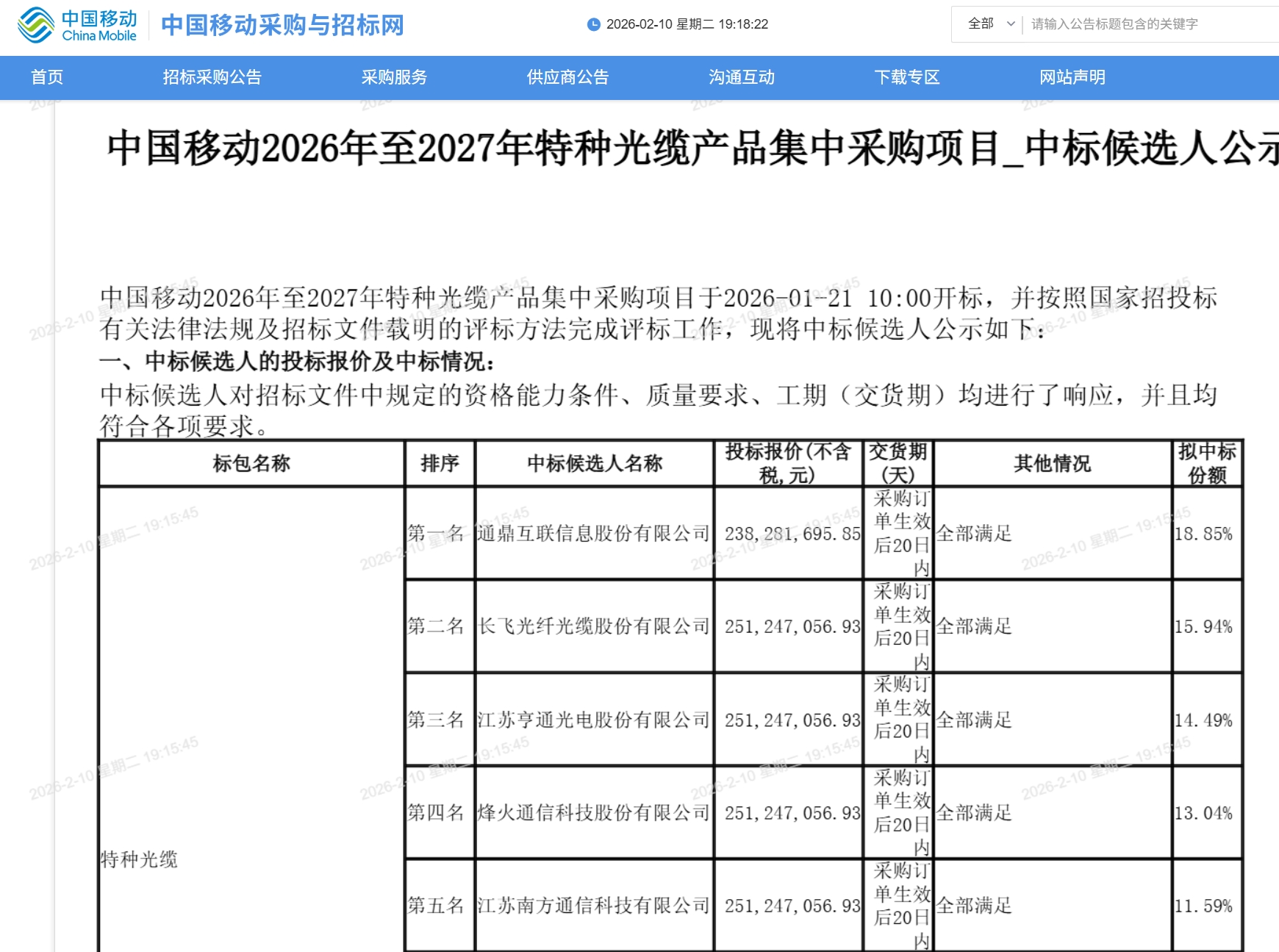Select 江苏亨通光电股份有限公司 candidate name
The height and width of the screenshot is (952, 1279).
pyautogui.click(x=594, y=720)
